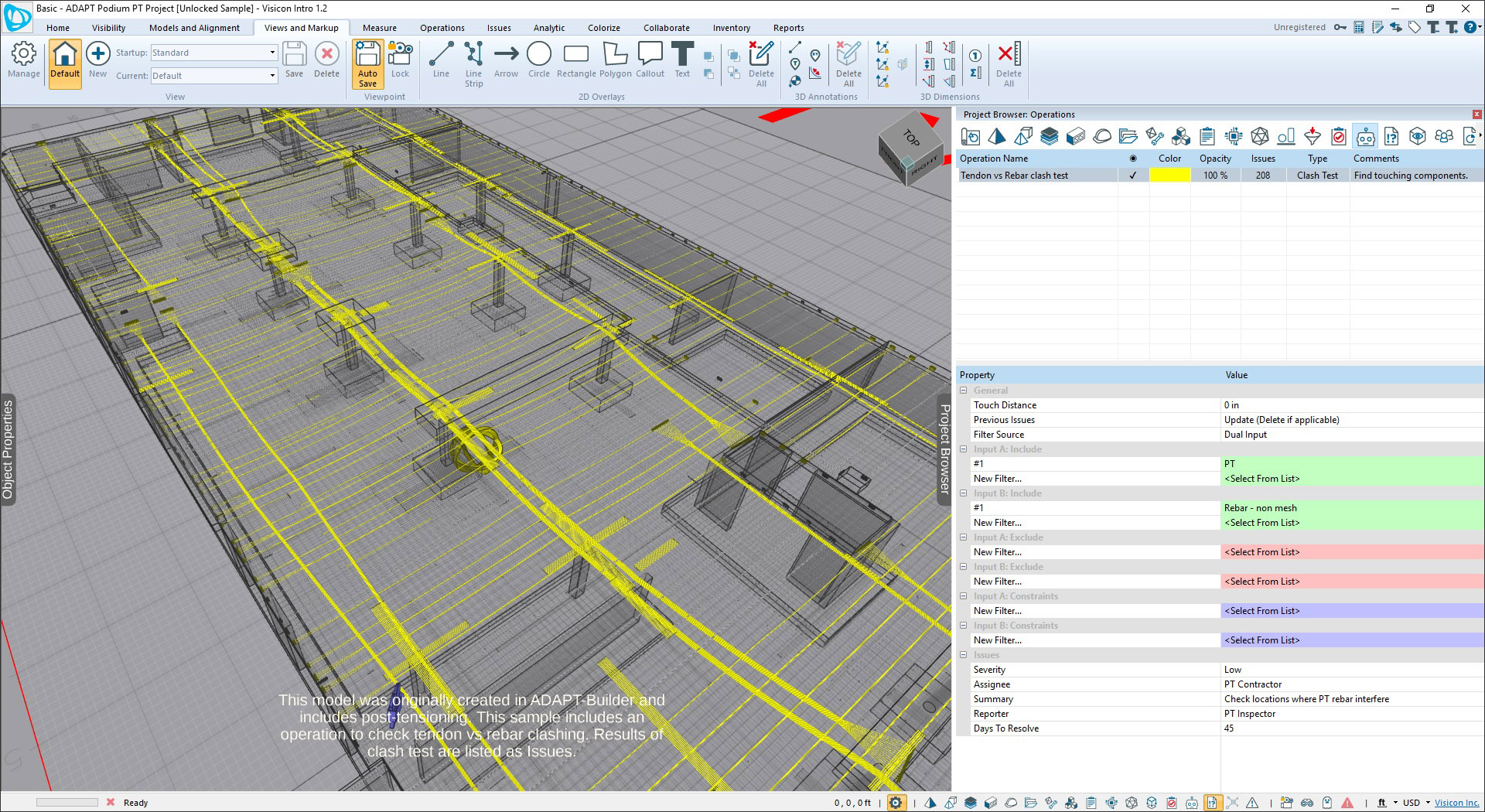The height and width of the screenshot is (812, 1485).
Task: Toggle the viewpoint Lock
Action: pyautogui.click(x=400, y=60)
